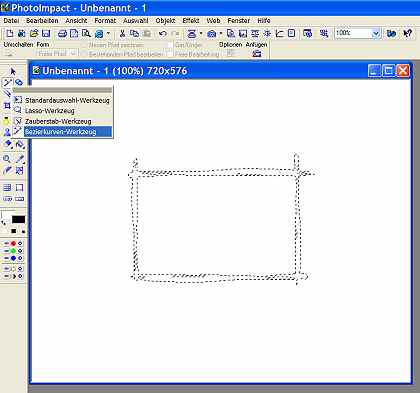Open the 100% zoom dropdown

pos(376,33)
